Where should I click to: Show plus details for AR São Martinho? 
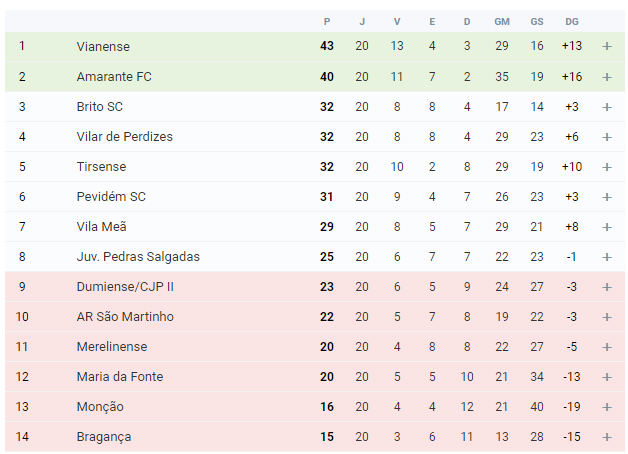tap(607, 317)
